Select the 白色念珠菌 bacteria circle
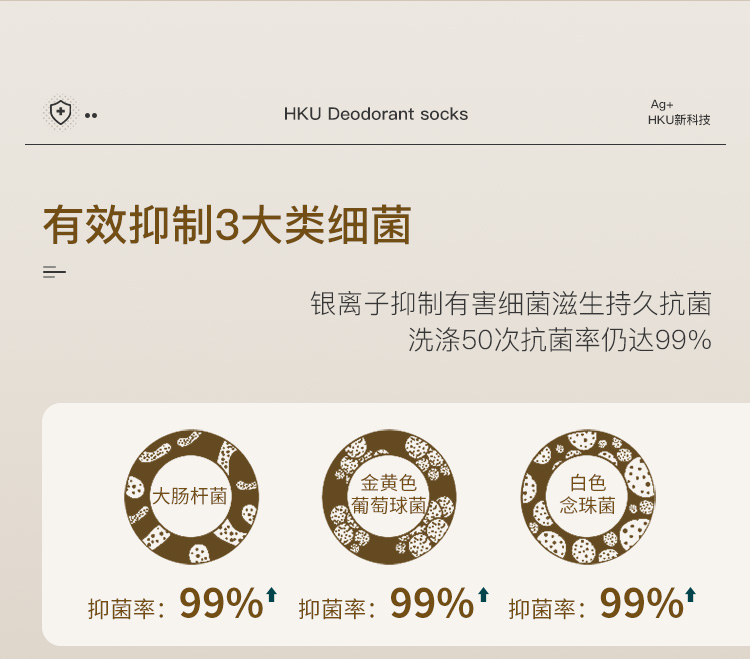The height and width of the screenshot is (659, 750). 588,496
